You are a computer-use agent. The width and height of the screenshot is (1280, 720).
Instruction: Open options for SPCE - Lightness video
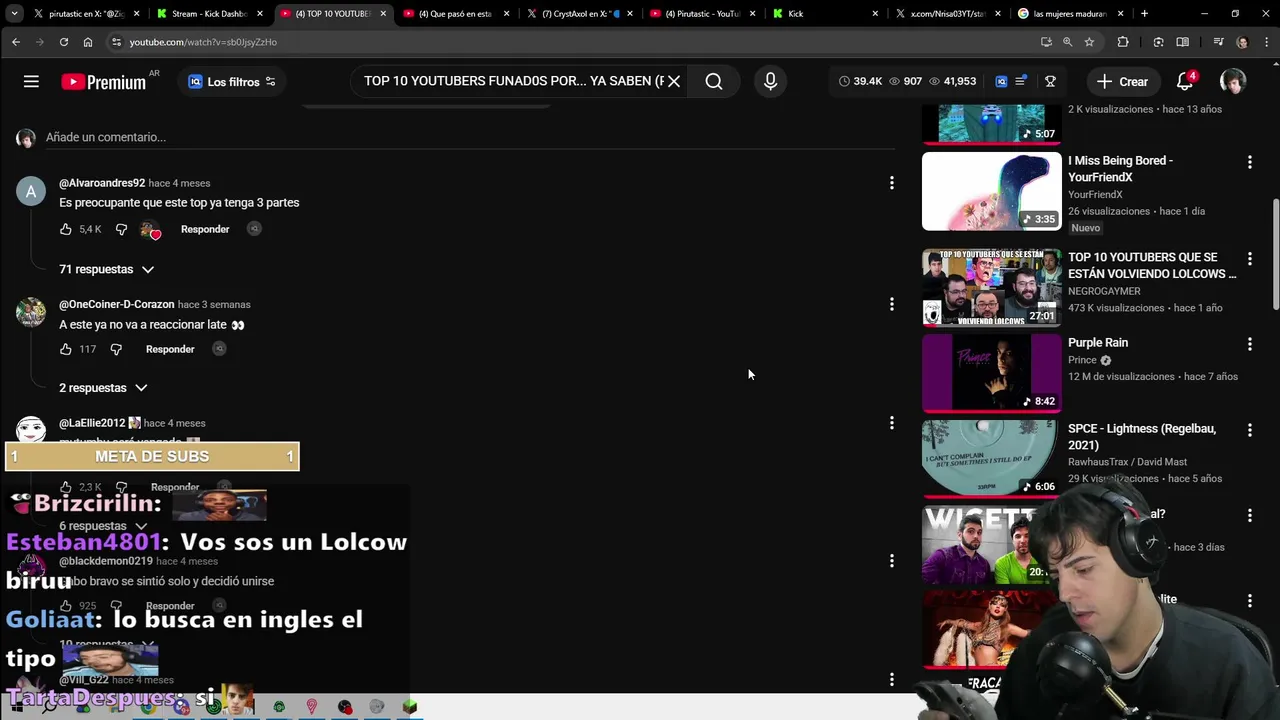tap(1250, 429)
